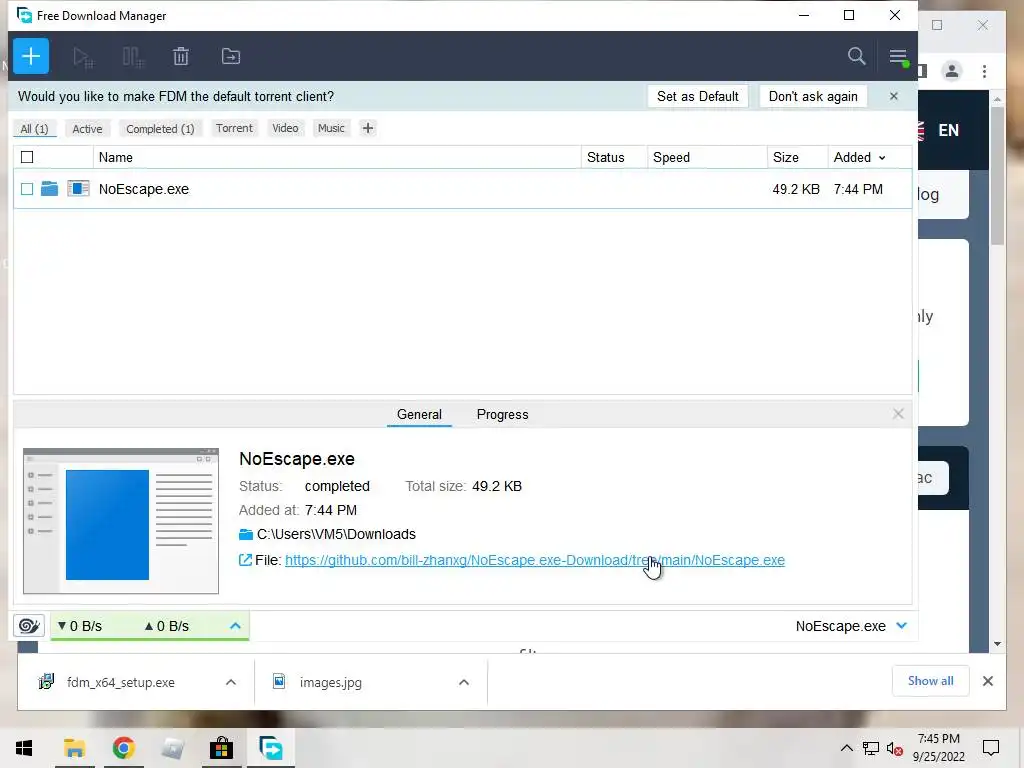This screenshot has width=1024, height=768.
Task: Close the download details panel
Action: click(898, 414)
